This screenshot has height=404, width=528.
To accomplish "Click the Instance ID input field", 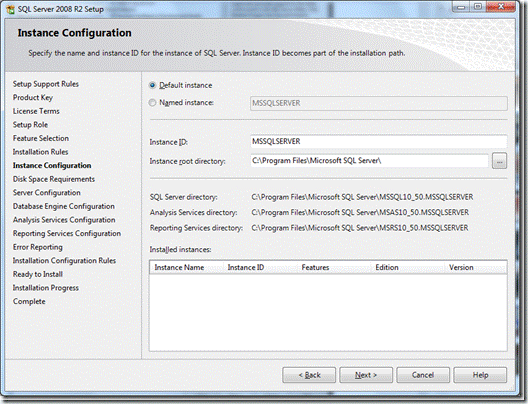I will click(378, 141).
